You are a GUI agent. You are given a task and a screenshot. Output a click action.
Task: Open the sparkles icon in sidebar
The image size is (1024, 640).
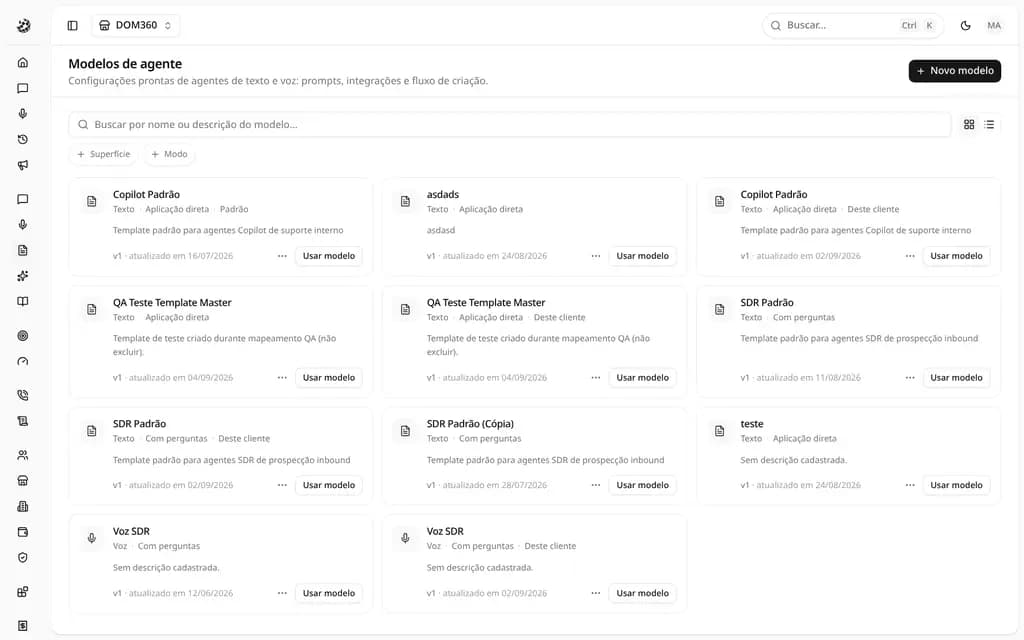(23, 276)
